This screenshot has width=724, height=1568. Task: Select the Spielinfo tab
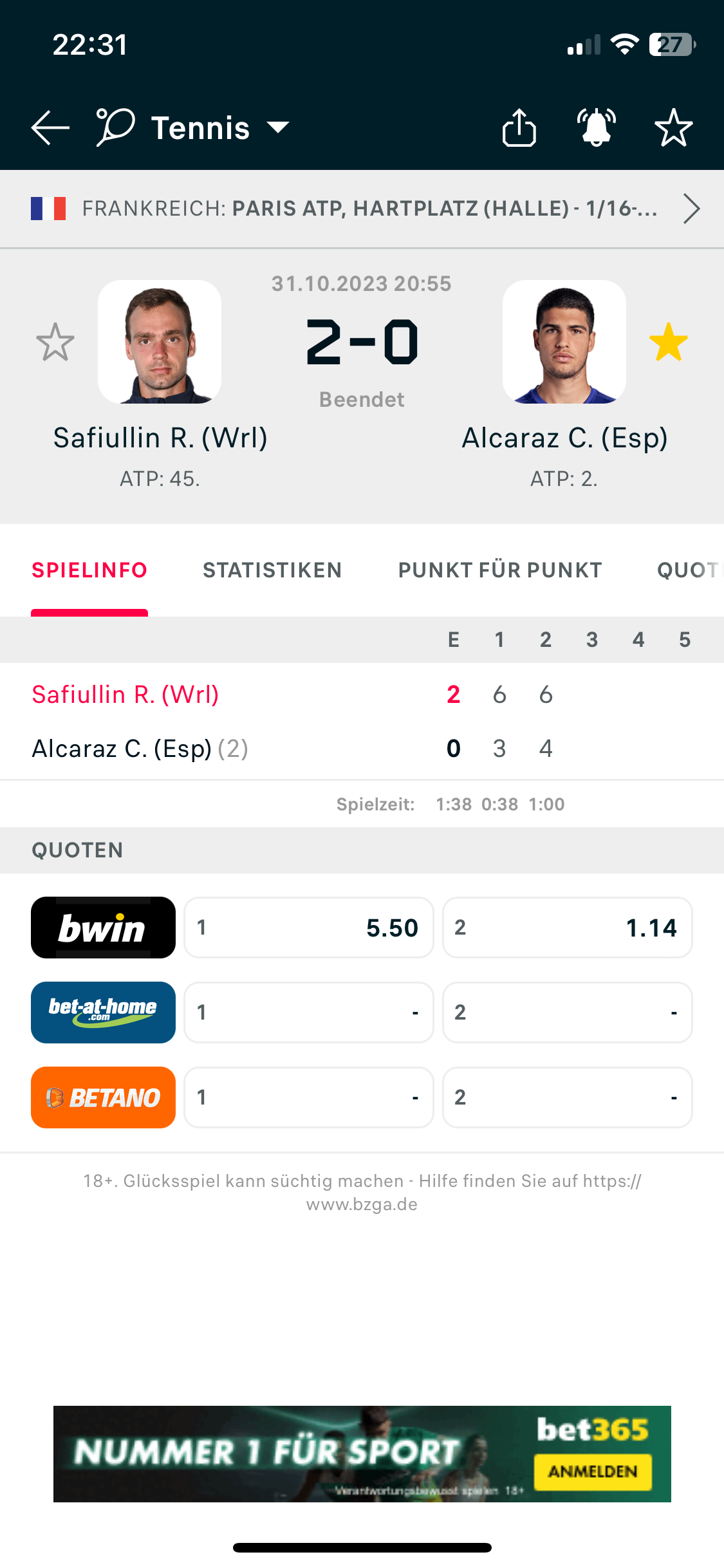pos(89,570)
